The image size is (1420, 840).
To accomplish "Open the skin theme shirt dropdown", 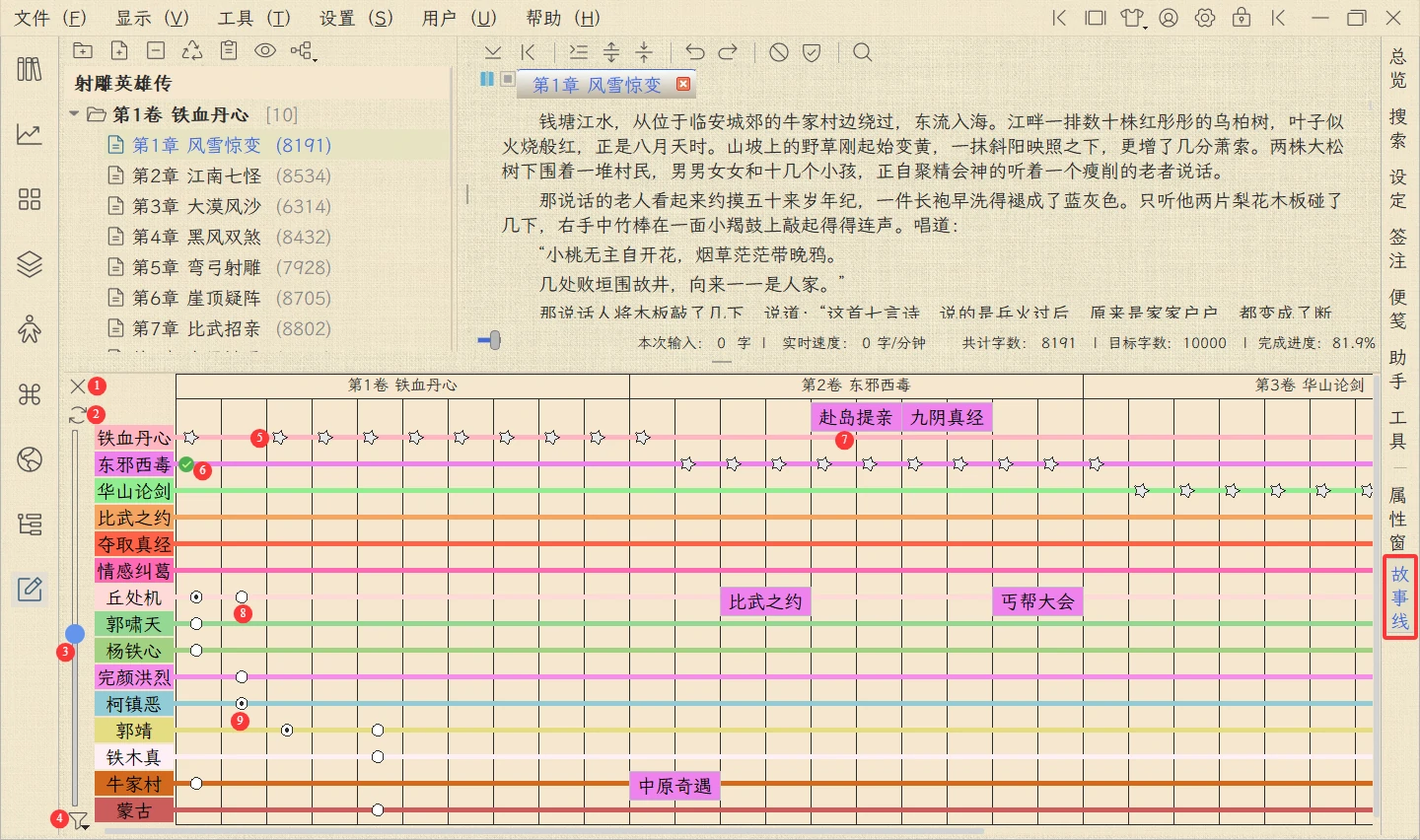I will point(1133,18).
